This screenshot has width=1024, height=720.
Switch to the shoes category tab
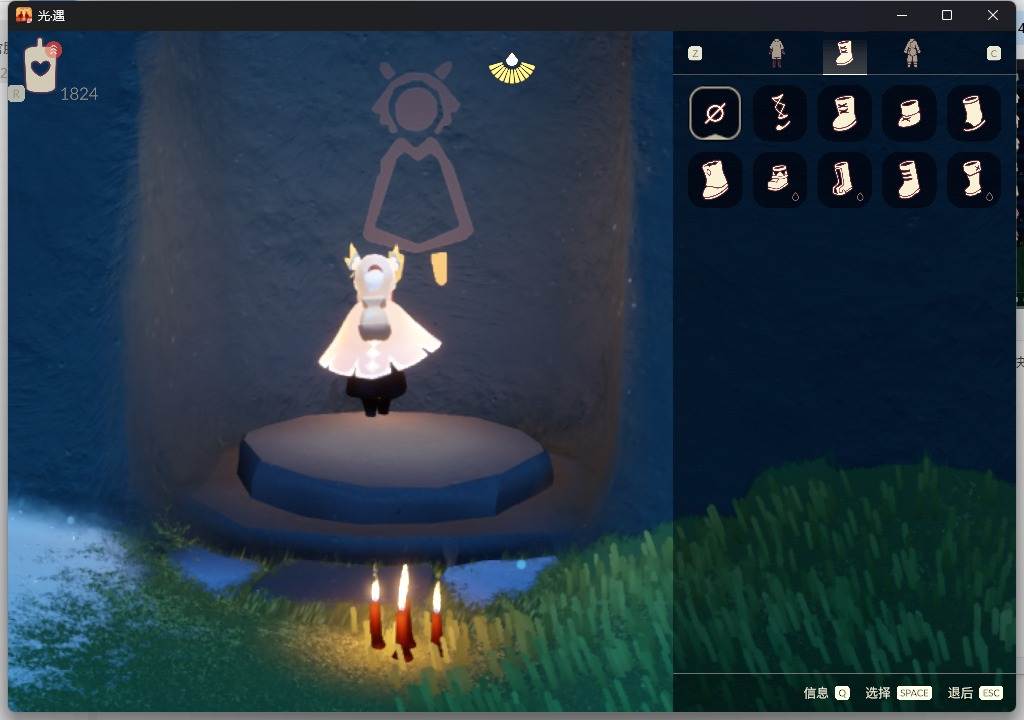[x=844, y=54]
